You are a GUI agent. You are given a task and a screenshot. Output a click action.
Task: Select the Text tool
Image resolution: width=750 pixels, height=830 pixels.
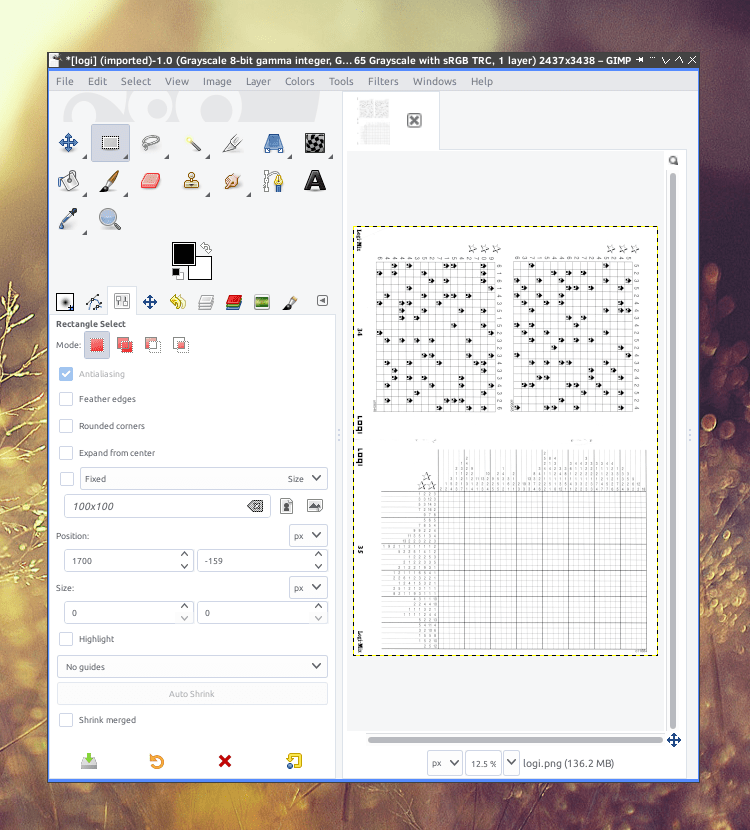(x=315, y=181)
